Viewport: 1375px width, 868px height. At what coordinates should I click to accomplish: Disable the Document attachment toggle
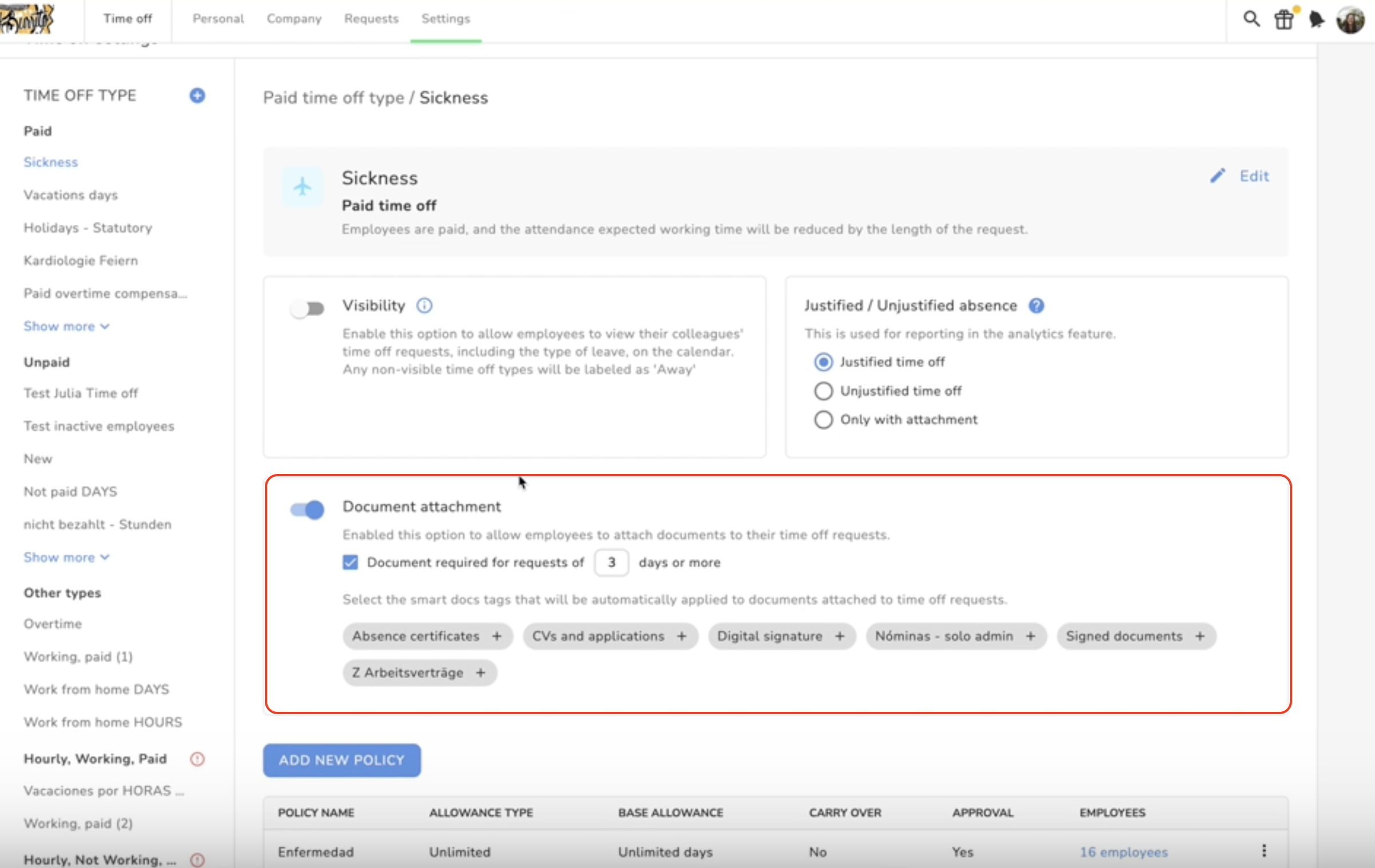[x=307, y=509]
